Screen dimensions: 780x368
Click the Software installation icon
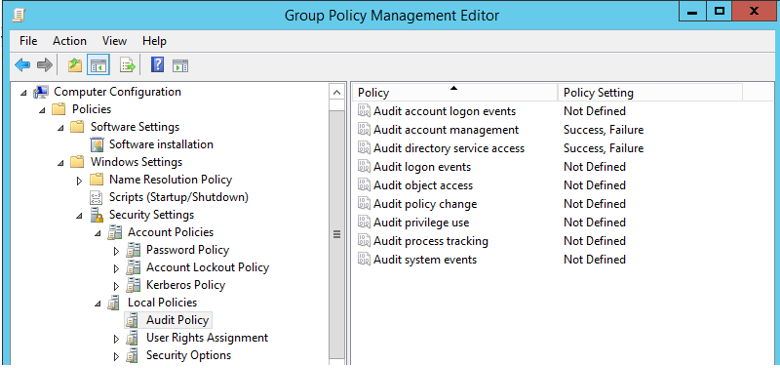pos(96,145)
